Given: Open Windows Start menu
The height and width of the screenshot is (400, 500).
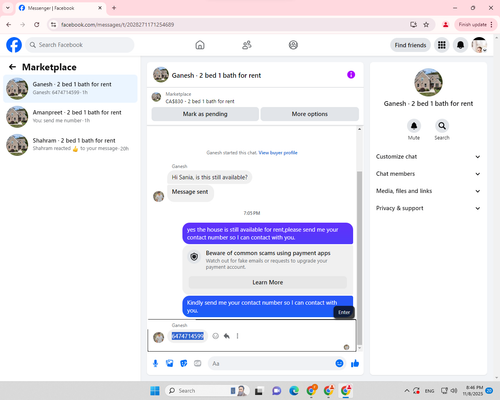Looking at the screenshot, I should 155,391.
